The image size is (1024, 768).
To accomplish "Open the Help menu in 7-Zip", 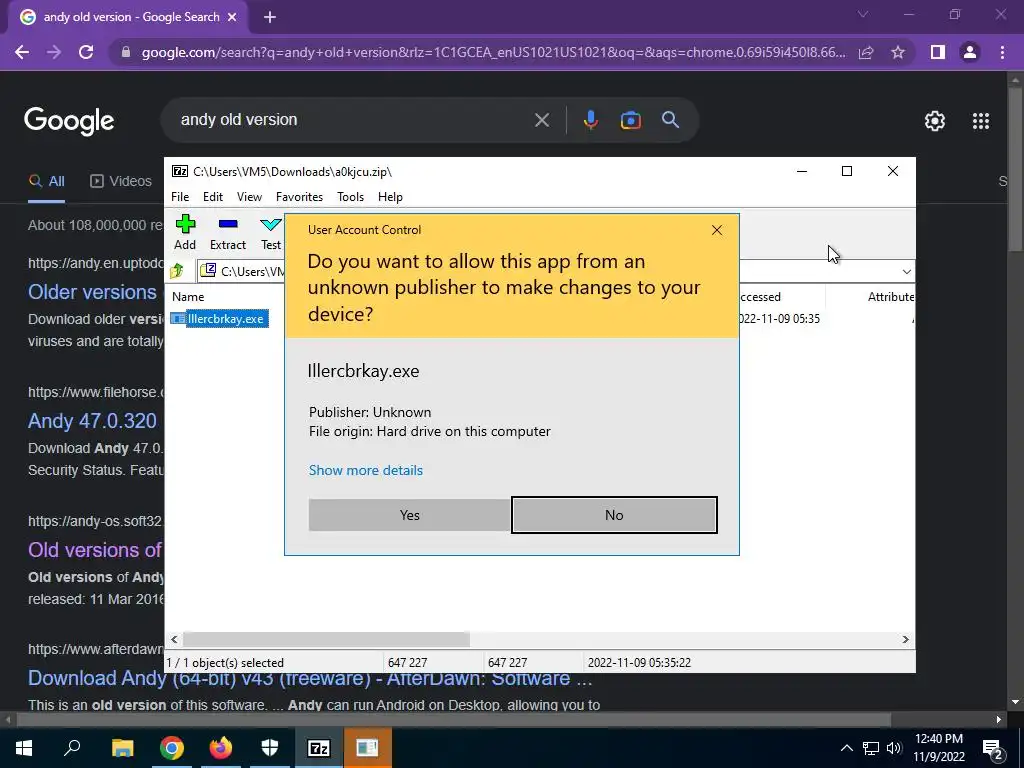I will coord(391,197).
